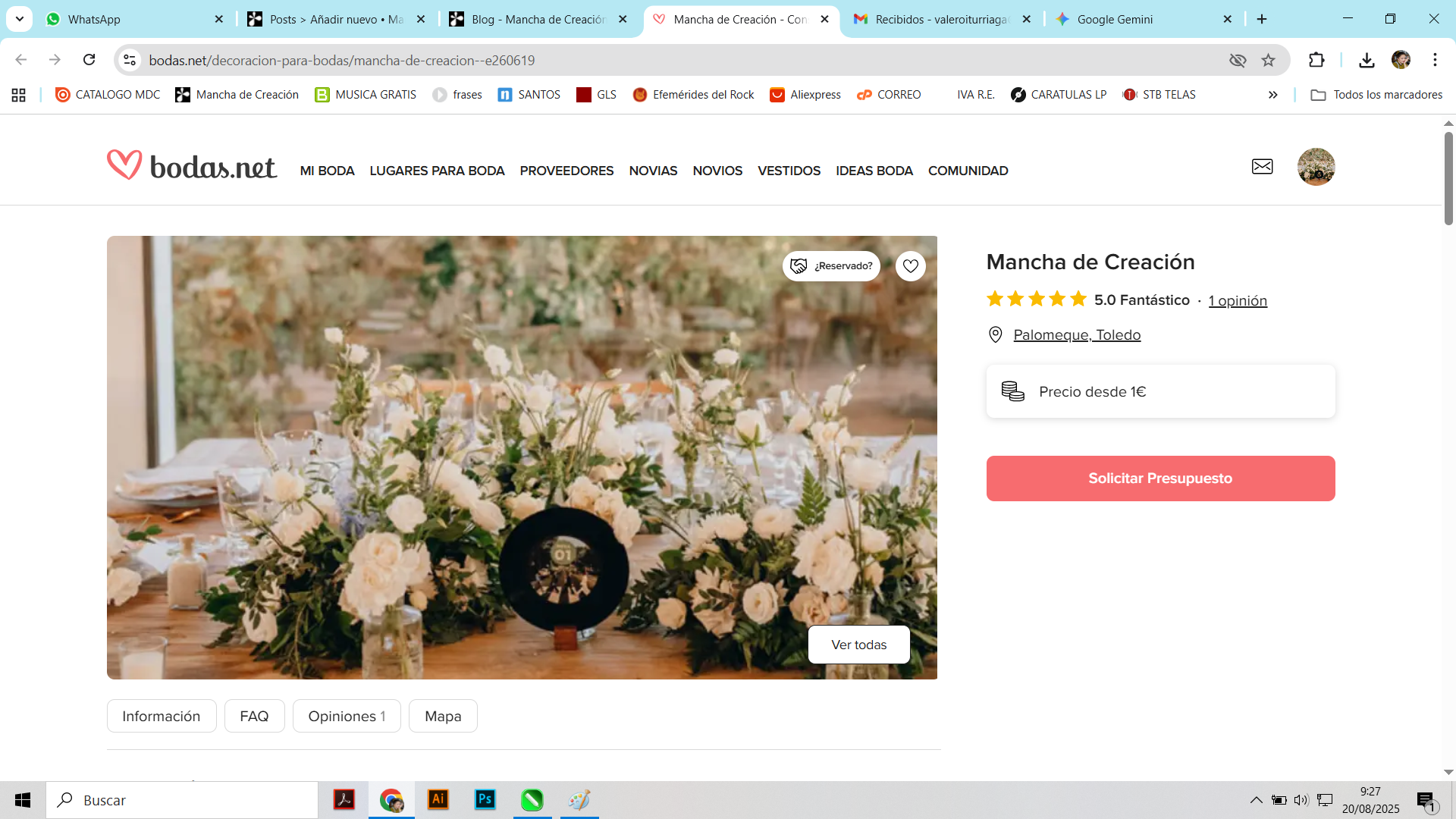
Task: Open Chrome extensions puzzle icon
Action: pos(1316,60)
